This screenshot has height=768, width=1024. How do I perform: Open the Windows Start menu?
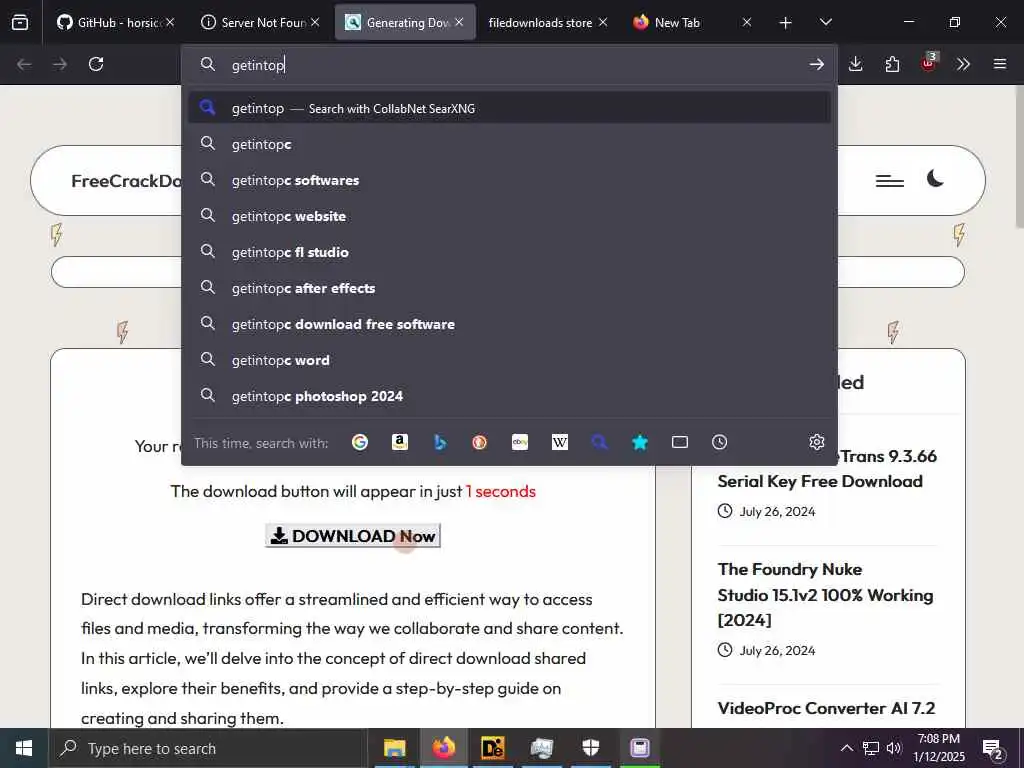click(x=24, y=748)
